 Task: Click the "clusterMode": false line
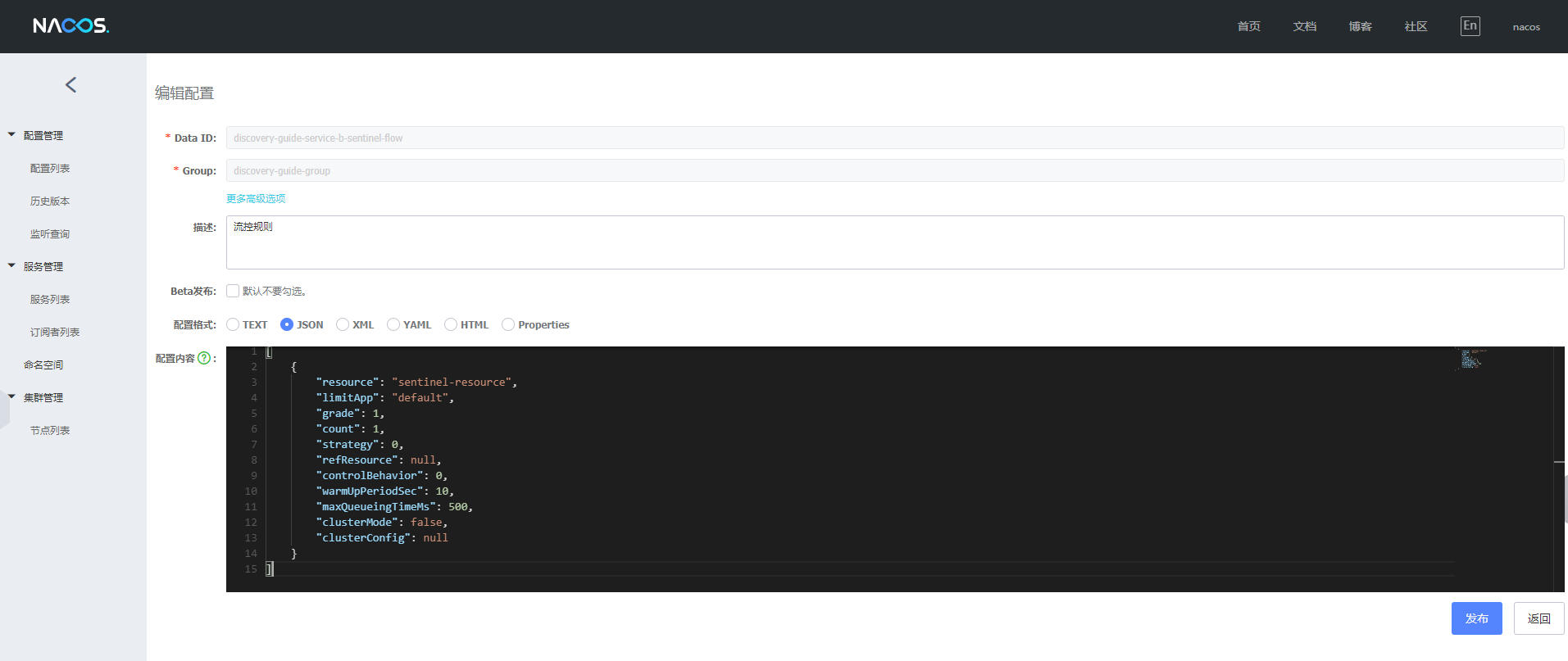tap(382, 522)
